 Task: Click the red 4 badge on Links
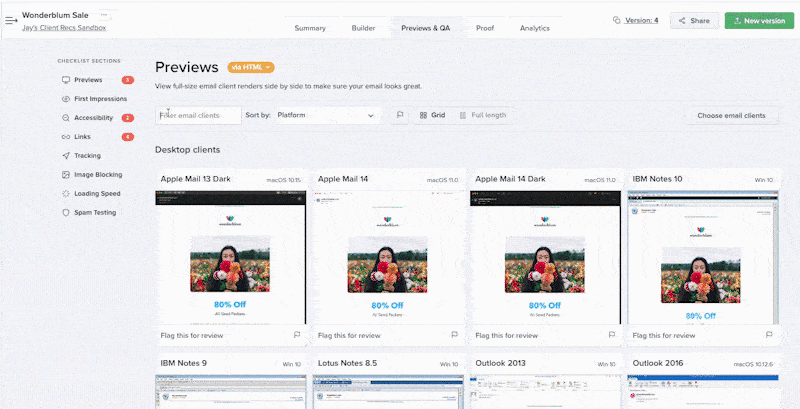click(128, 137)
